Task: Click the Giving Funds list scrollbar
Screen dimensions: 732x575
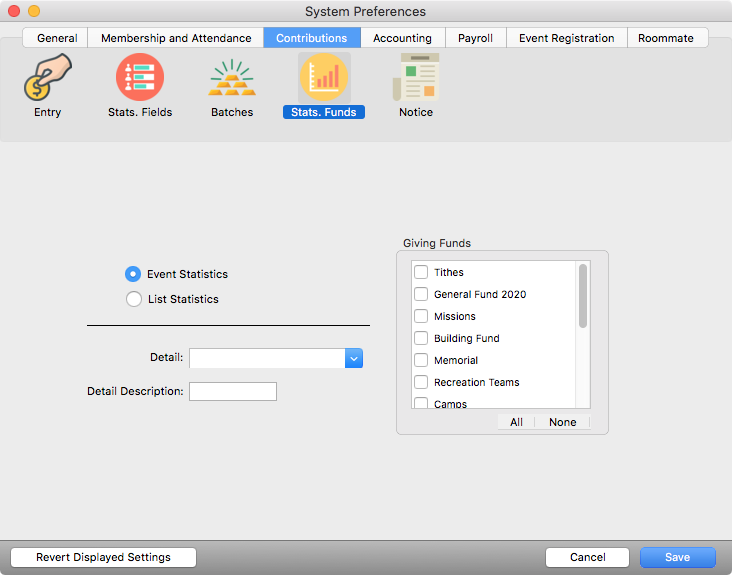Action: click(x=583, y=296)
